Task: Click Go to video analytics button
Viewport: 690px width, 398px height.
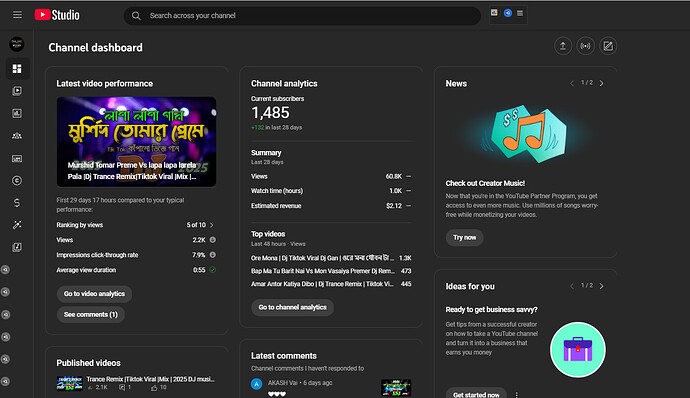Action: pyautogui.click(x=94, y=294)
